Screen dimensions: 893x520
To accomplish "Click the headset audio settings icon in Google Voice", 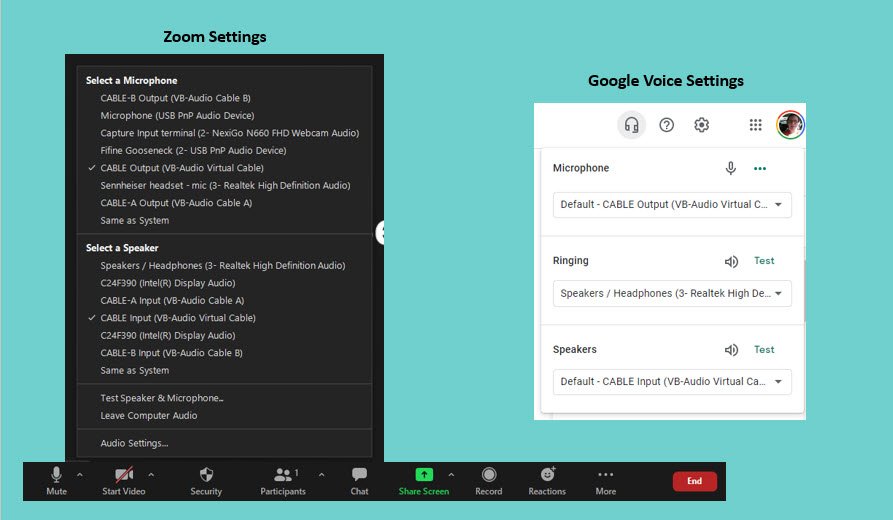I will point(632,125).
